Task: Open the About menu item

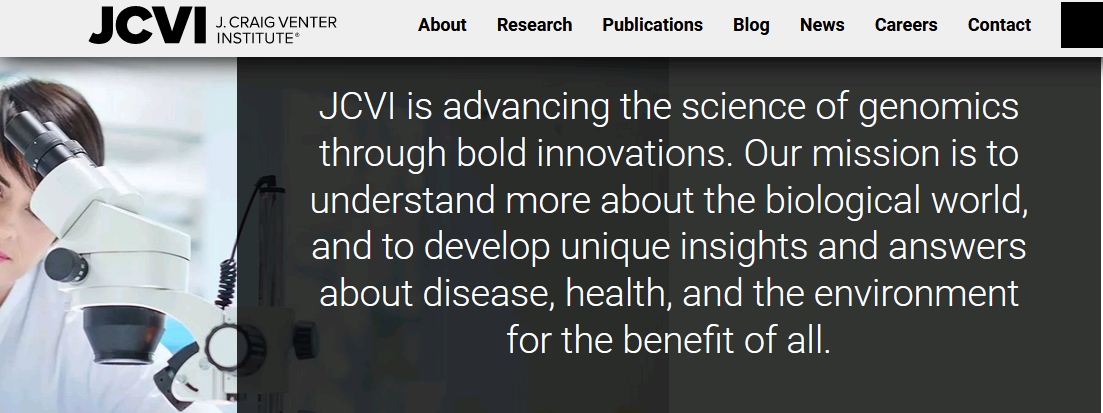Action: 442,25
